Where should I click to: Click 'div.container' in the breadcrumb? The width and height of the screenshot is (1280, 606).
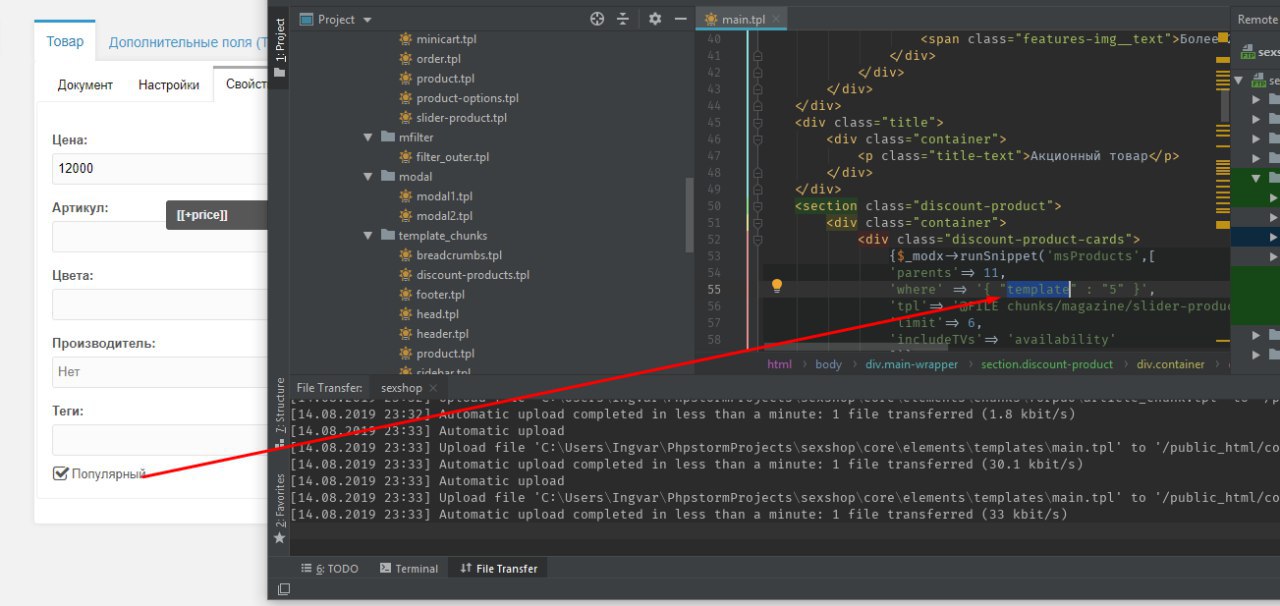(1171, 364)
